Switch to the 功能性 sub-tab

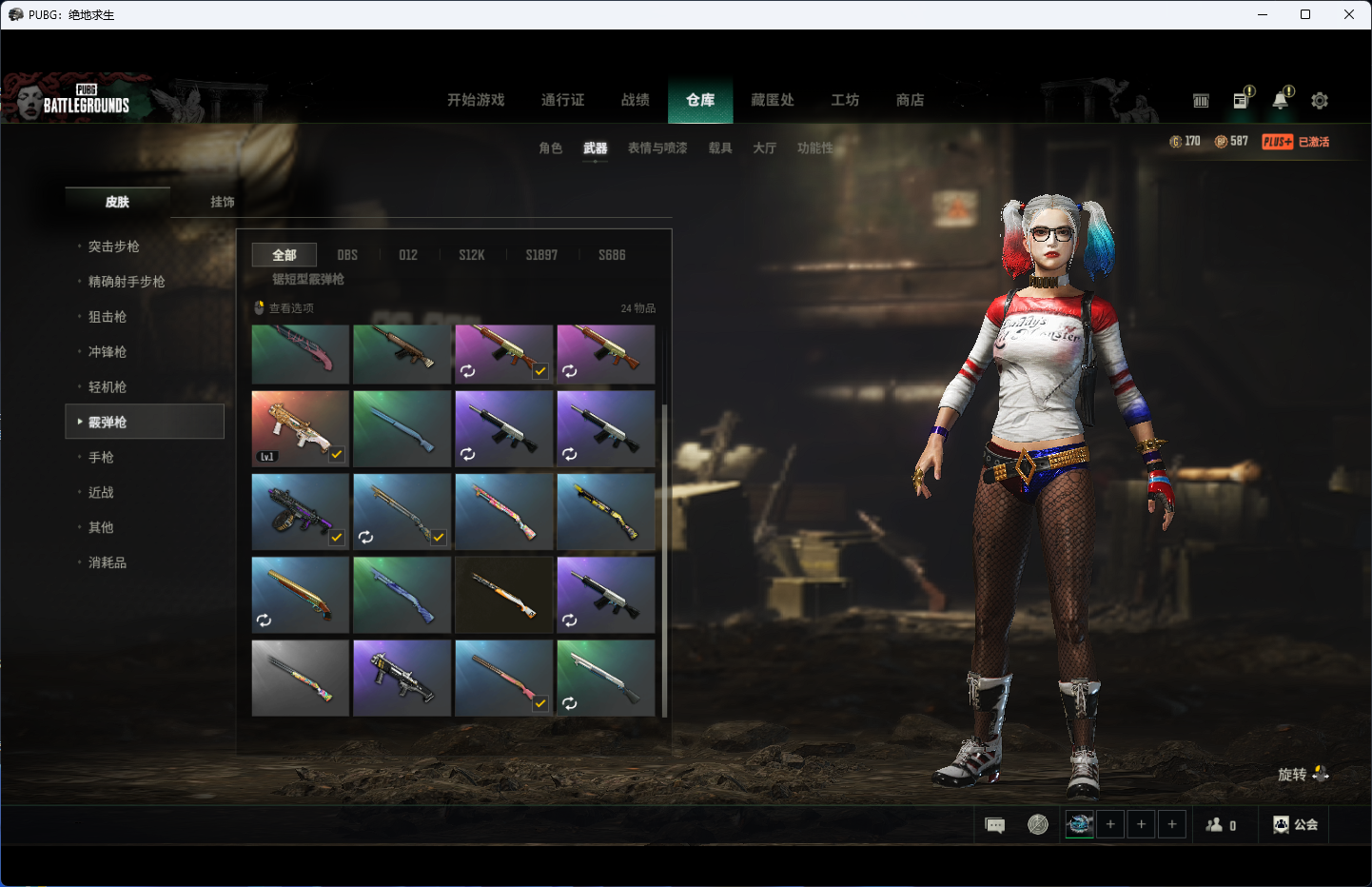815,148
